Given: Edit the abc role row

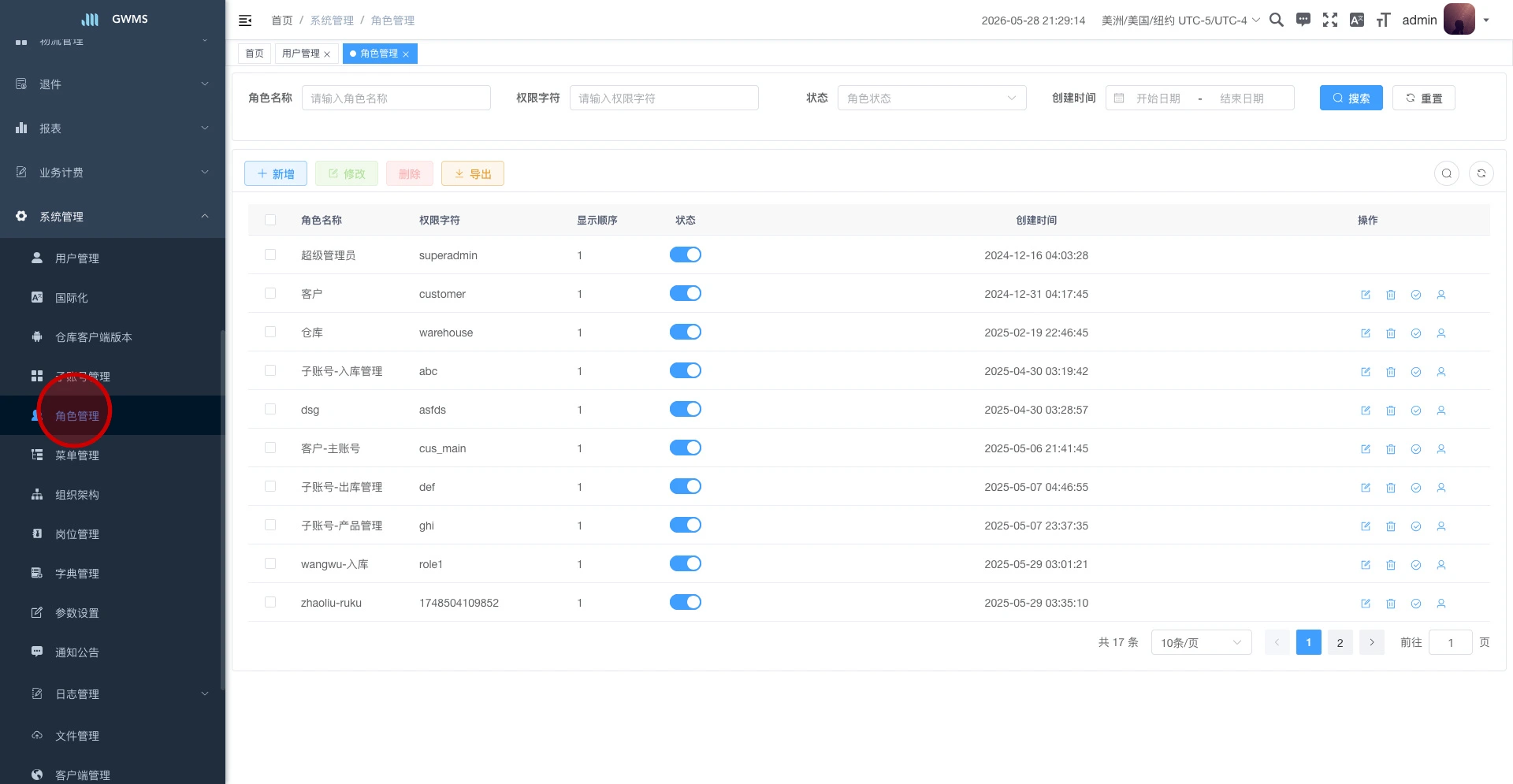Looking at the screenshot, I should pyautogui.click(x=1366, y=372).
